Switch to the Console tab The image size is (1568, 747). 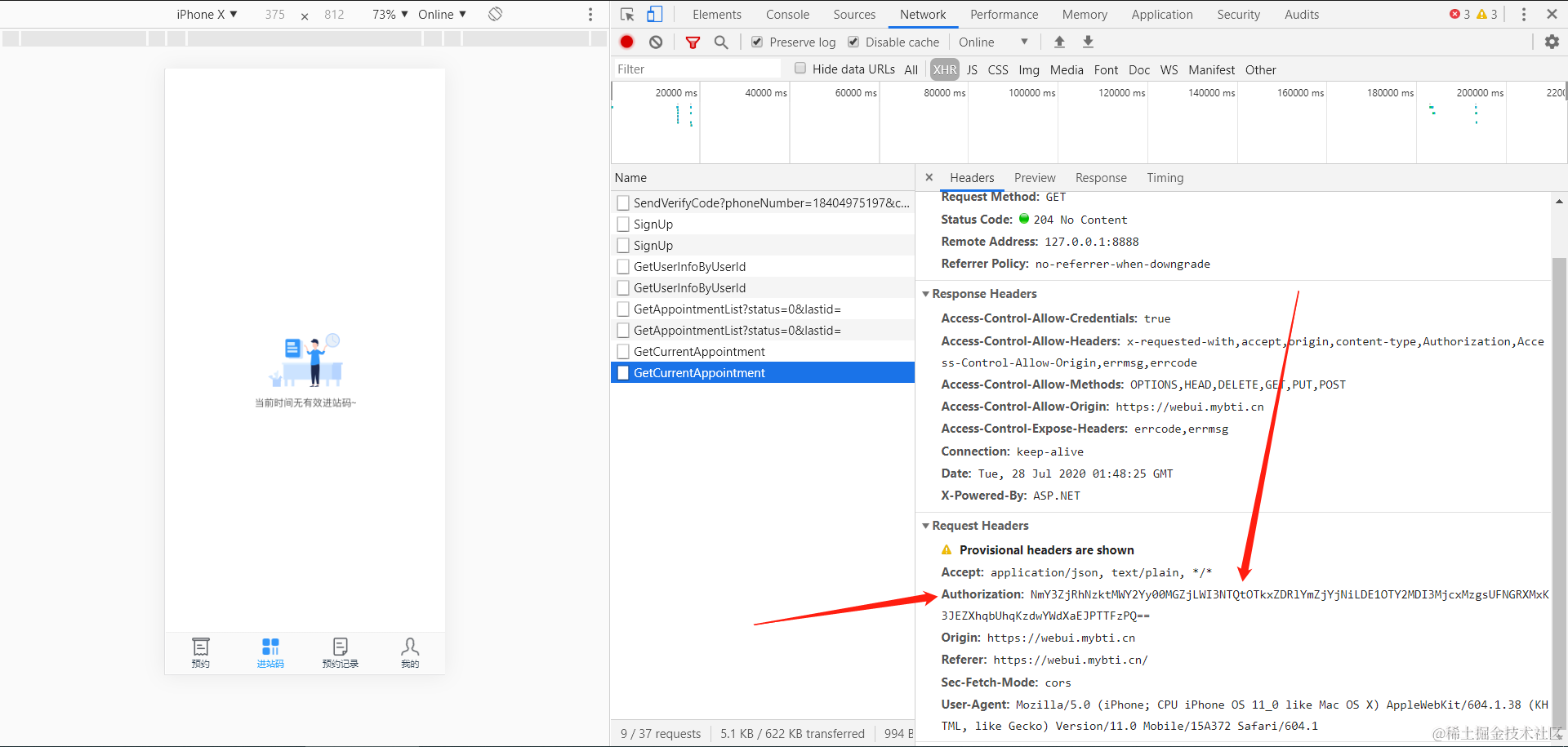point(787,14)
